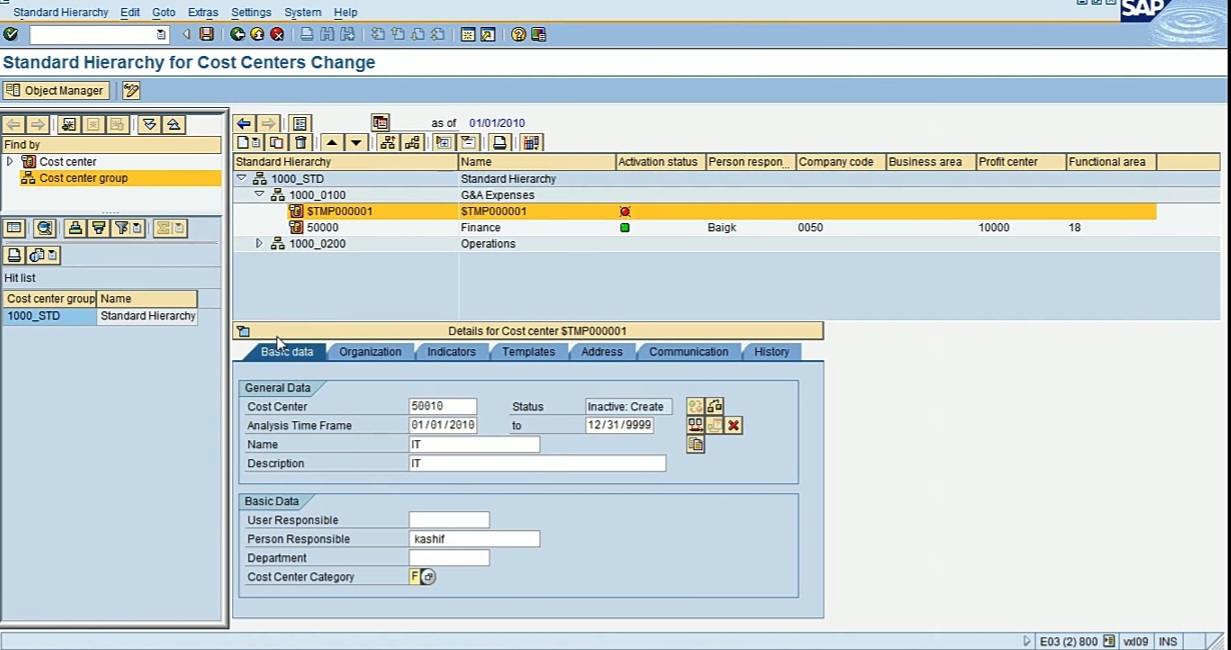Click the Generate Shortcut icon
The height and width of the screenshot is (650, 1231).
click(487, 34)
